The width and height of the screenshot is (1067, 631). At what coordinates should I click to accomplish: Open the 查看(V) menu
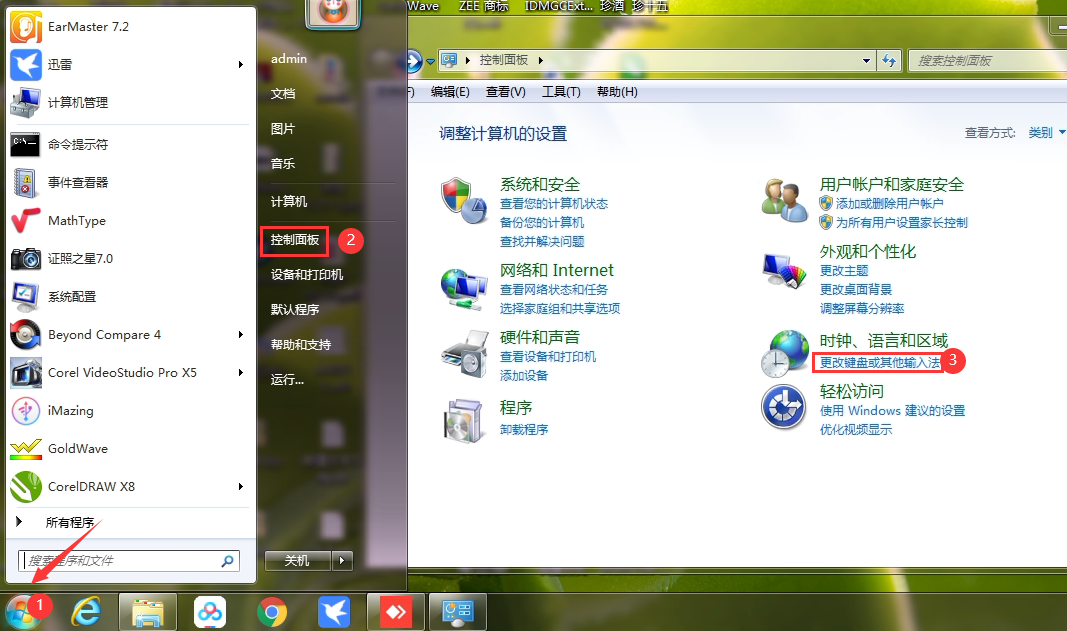tap(505, 92)
